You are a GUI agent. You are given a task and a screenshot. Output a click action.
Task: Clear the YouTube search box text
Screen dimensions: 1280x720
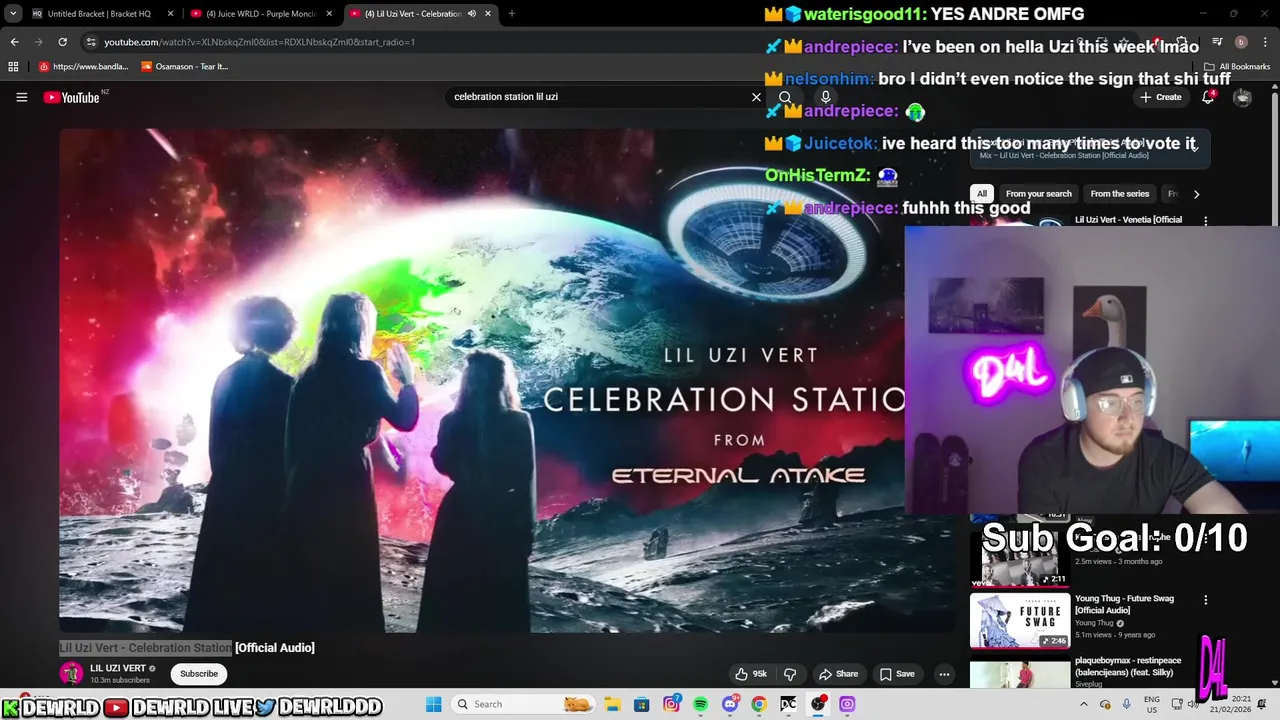pos(756,97)
